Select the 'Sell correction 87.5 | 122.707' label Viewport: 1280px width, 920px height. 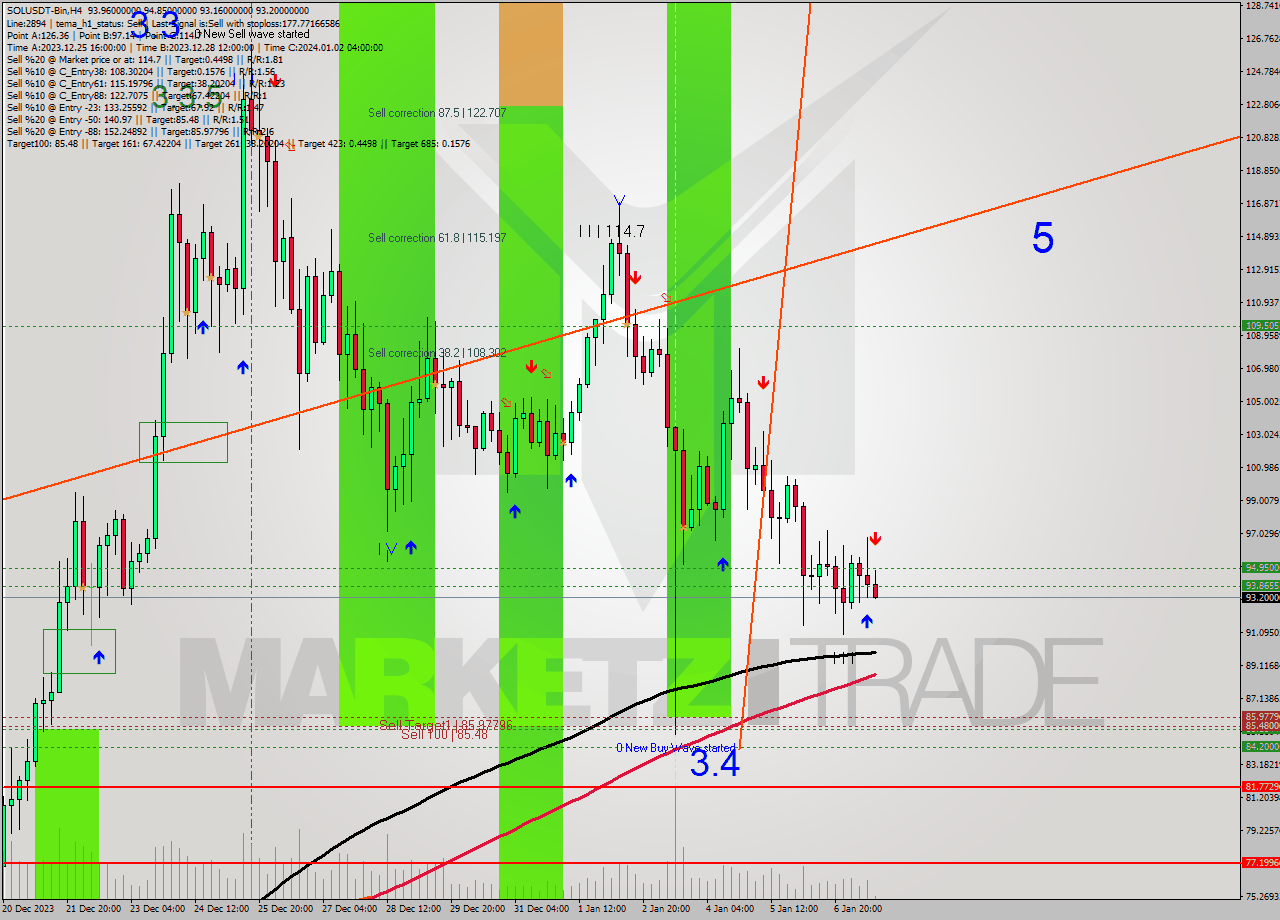(437, 113)
